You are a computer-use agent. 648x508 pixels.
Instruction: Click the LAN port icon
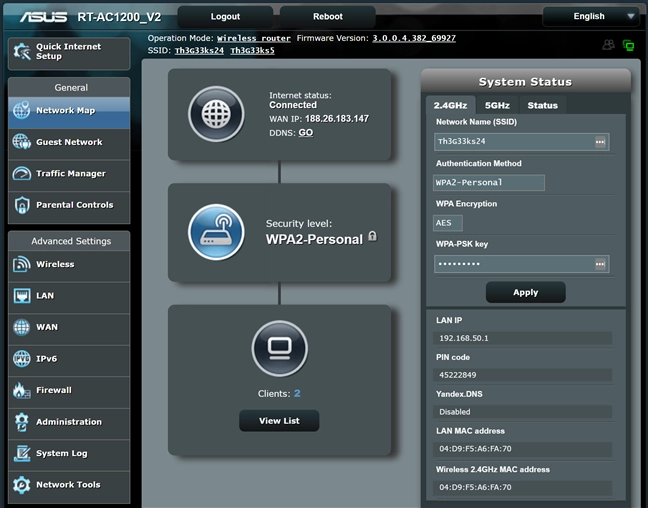(x=21, y=296)
